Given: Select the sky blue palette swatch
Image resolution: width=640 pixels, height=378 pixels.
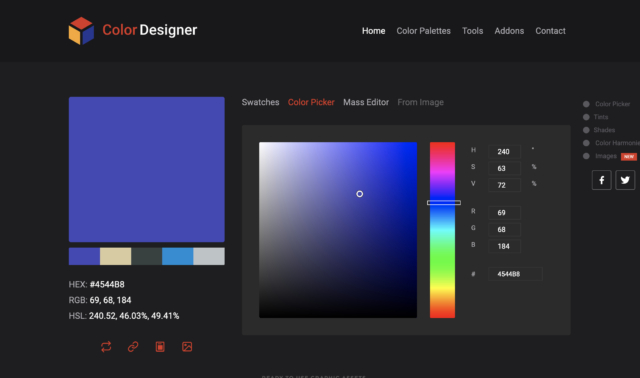Looking at the screenshot, I should tap(178, 256).
